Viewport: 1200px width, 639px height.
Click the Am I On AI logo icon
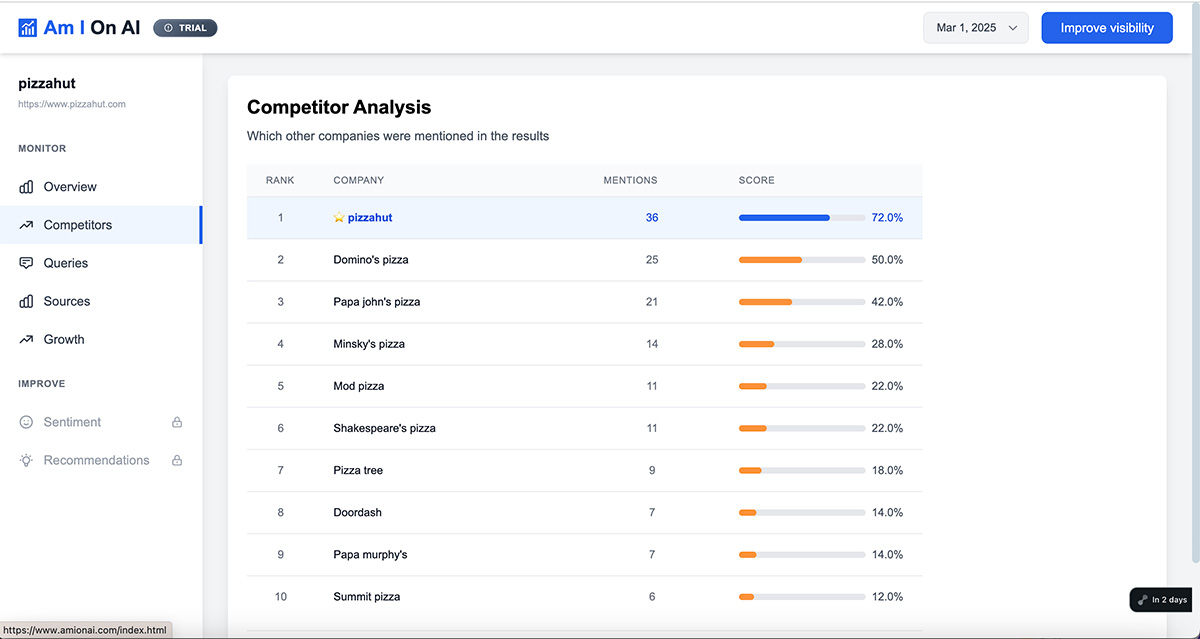click(x=28, y=28)
